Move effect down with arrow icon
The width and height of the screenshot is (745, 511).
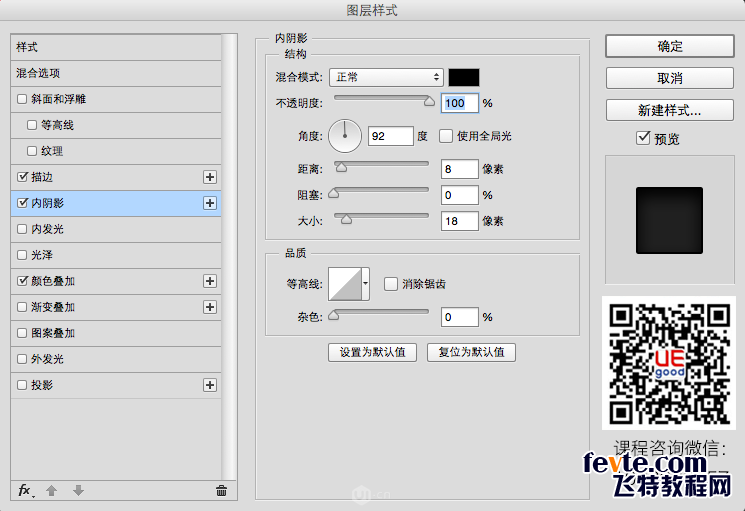click(78, 491)
